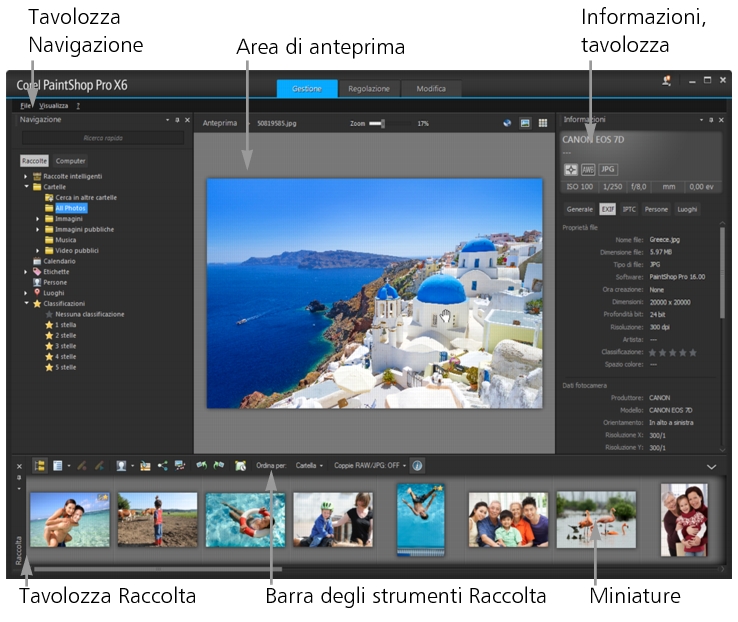The width and height of the screenshot is (738, 622).
Task: Click the info icon in Raccolta toolbar
Action: tap(417, 465)
